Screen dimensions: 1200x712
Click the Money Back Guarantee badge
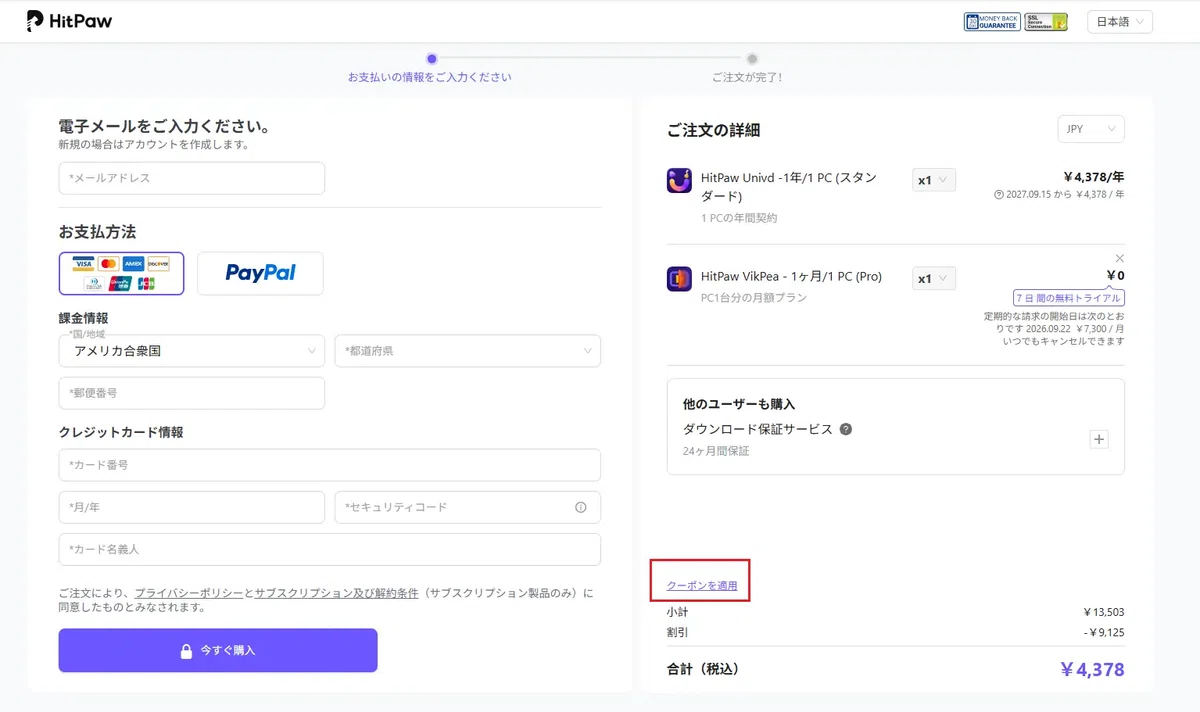click(992, 22)
